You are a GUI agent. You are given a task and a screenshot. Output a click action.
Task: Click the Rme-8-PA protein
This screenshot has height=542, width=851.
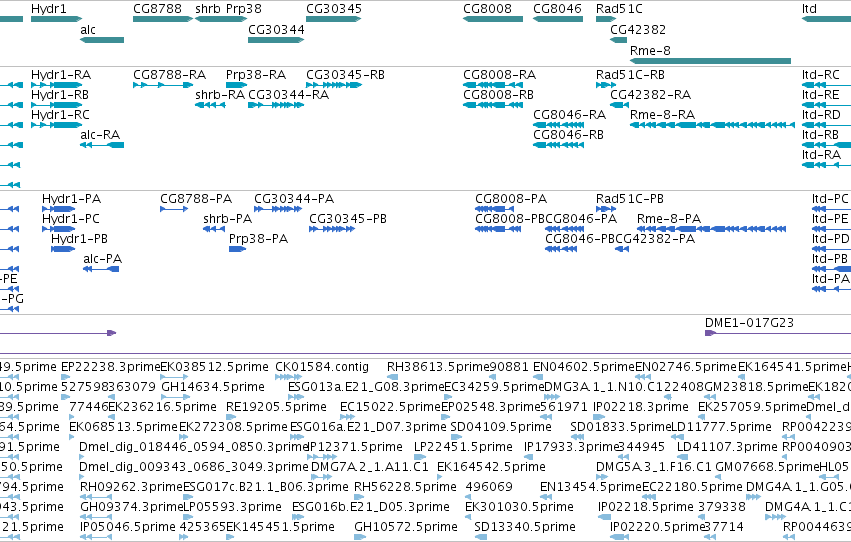[711, 229]
